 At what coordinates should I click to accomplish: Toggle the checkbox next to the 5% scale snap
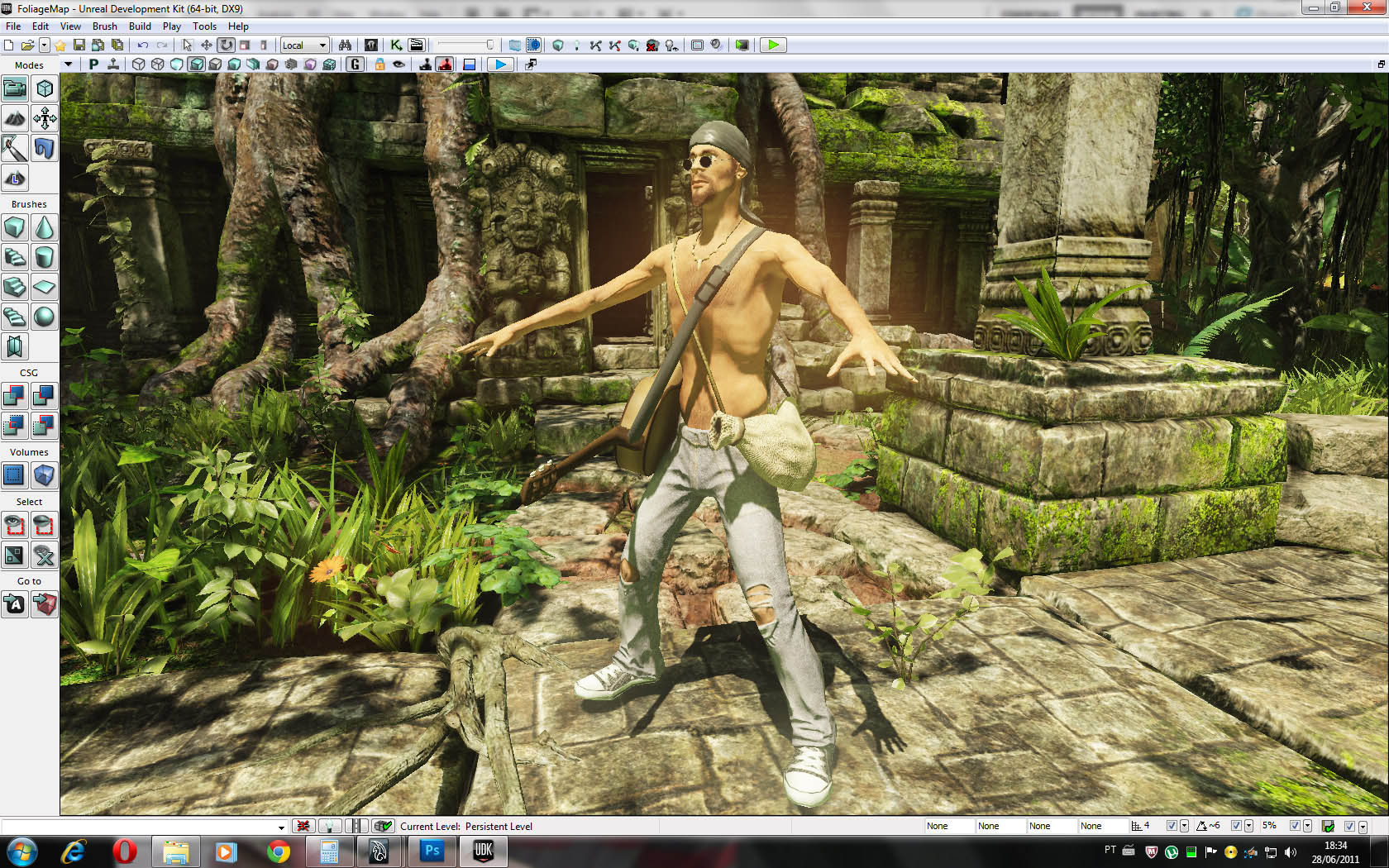click(x=1295, y=826)
